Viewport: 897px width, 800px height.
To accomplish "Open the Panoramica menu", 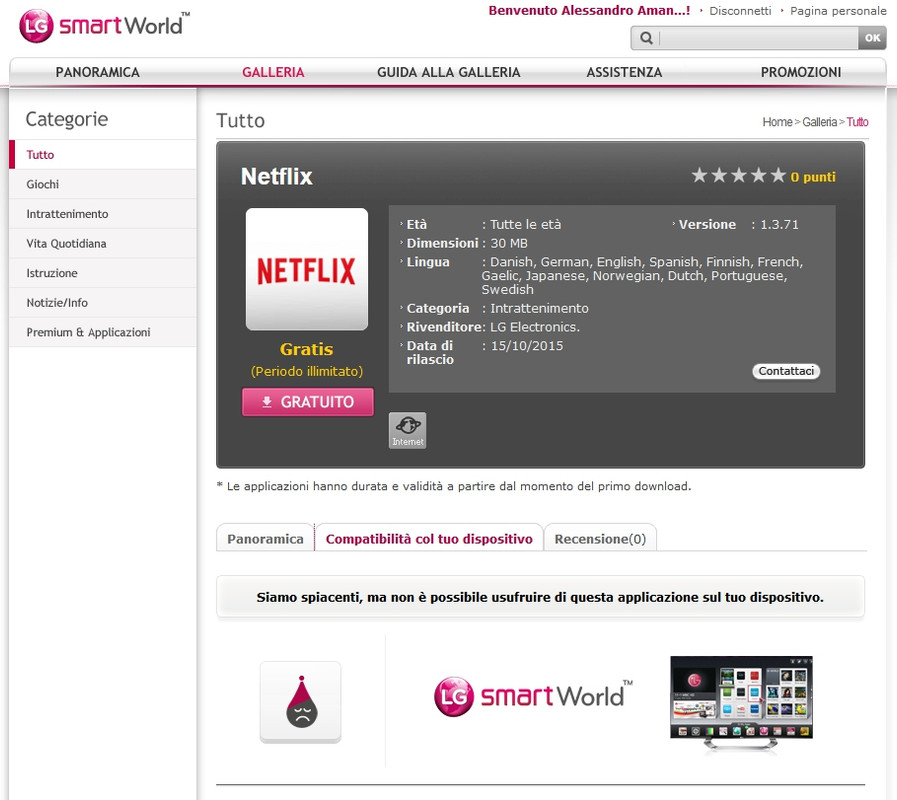I will click(98, 72).
